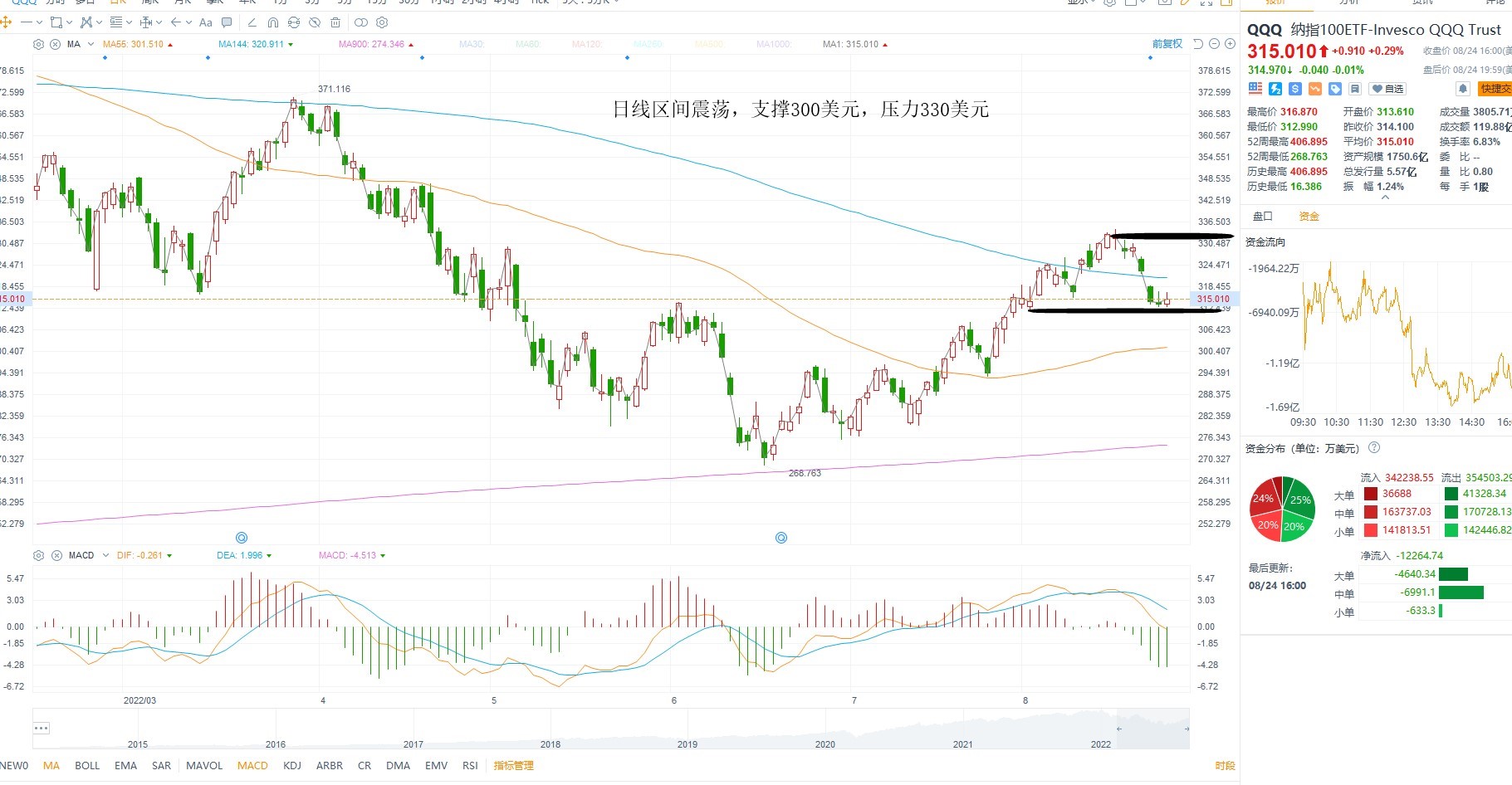1512x785 pixels.
Task: Select the Aa text annotation tool
Action: [x=206, y=22]
